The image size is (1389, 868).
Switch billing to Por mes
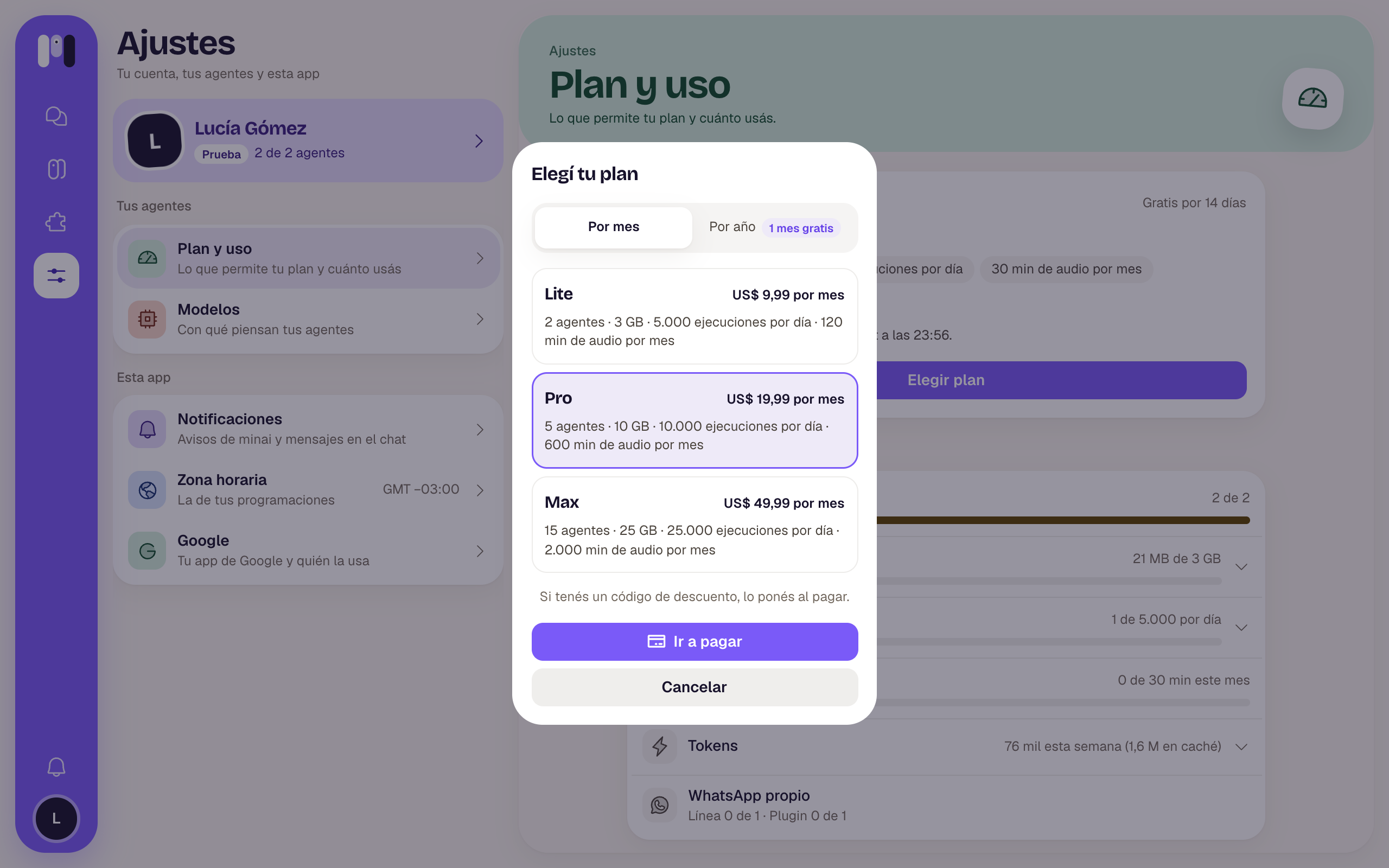click(613, 227)
